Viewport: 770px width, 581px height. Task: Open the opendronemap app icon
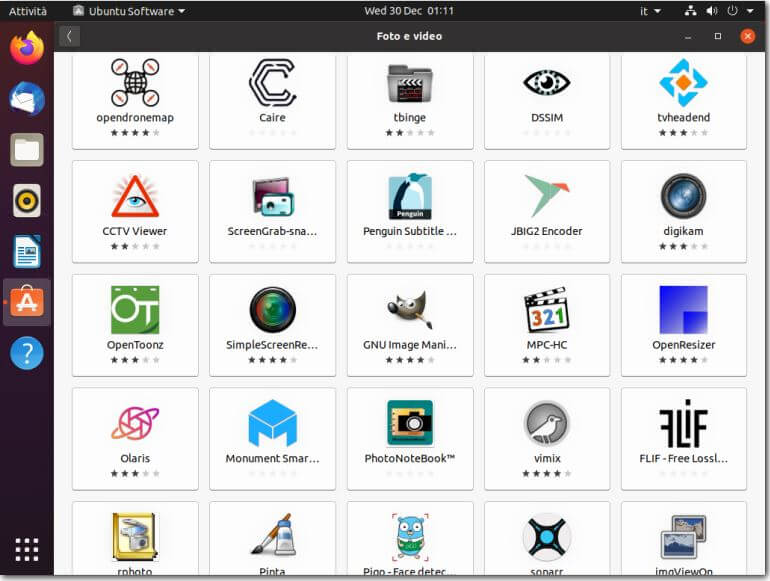pos(135,83)
